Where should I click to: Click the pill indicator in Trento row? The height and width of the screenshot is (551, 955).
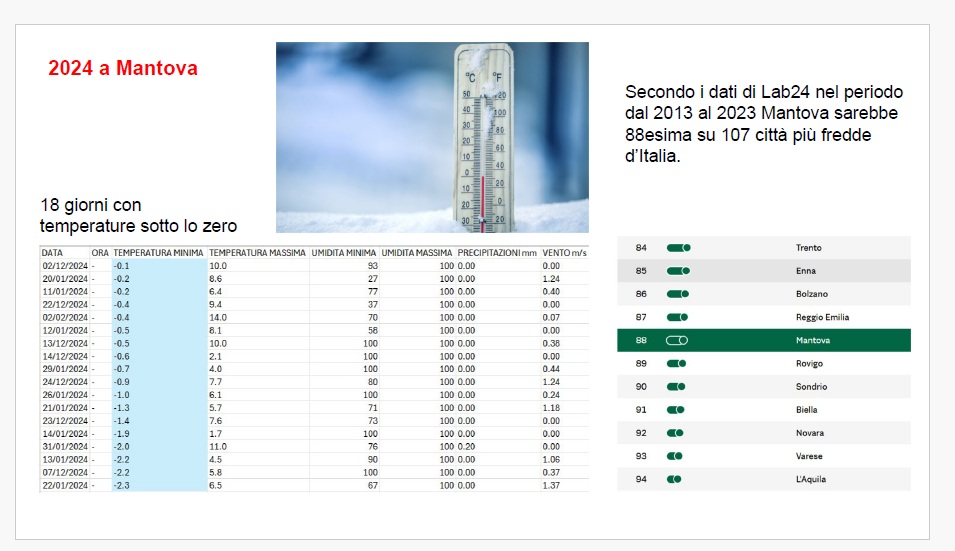[678, 248]
